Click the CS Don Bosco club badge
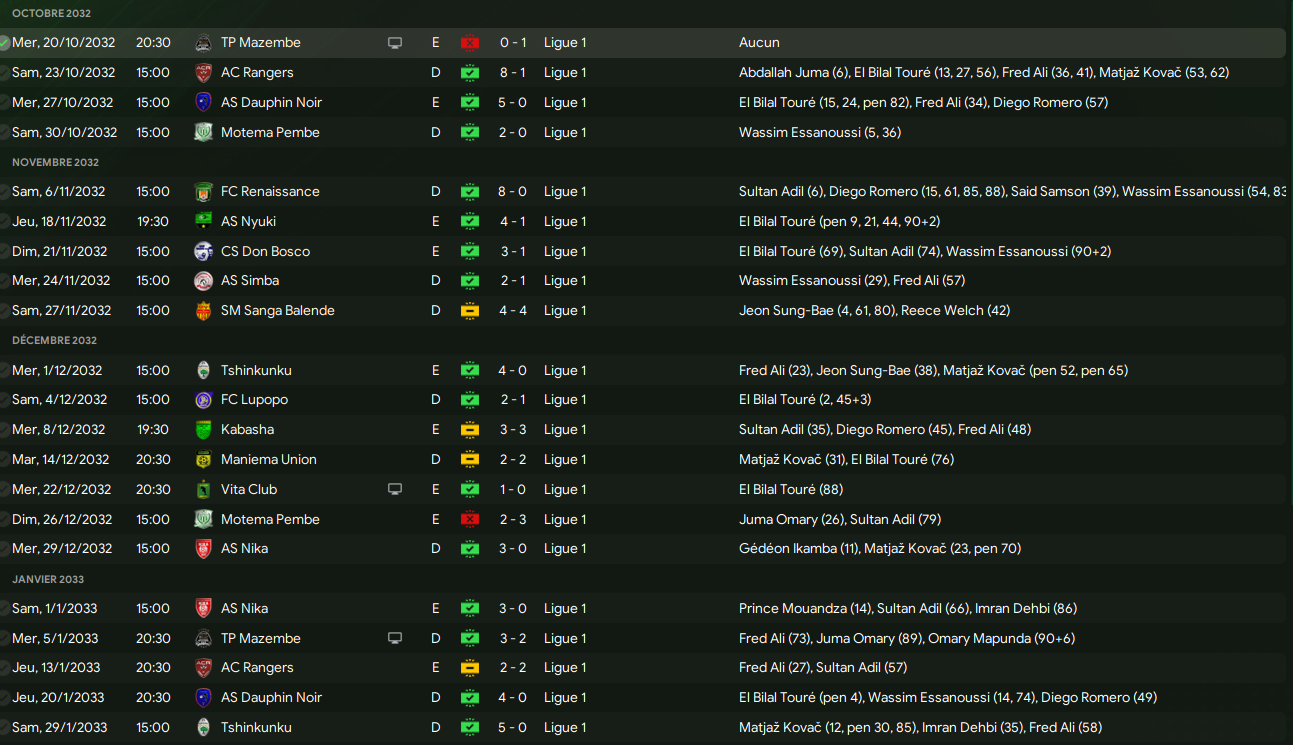 [x=203, y=252]
